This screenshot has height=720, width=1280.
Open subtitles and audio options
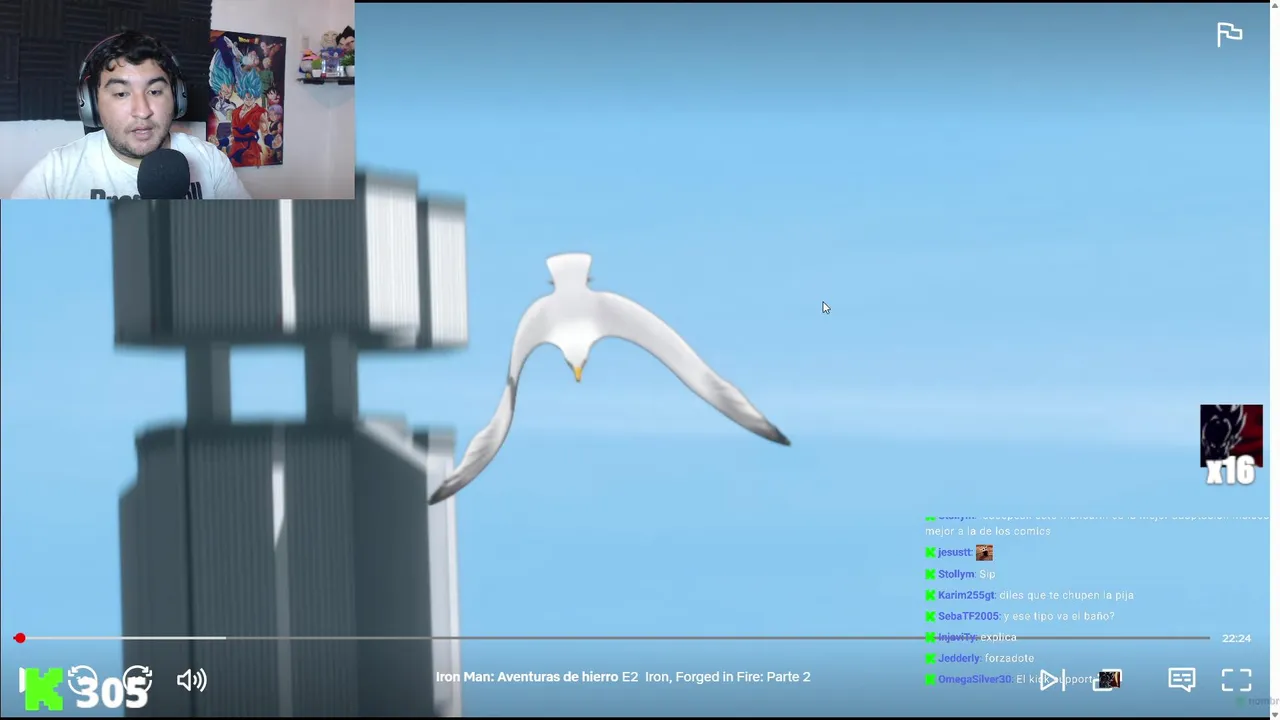point(1181,680)
